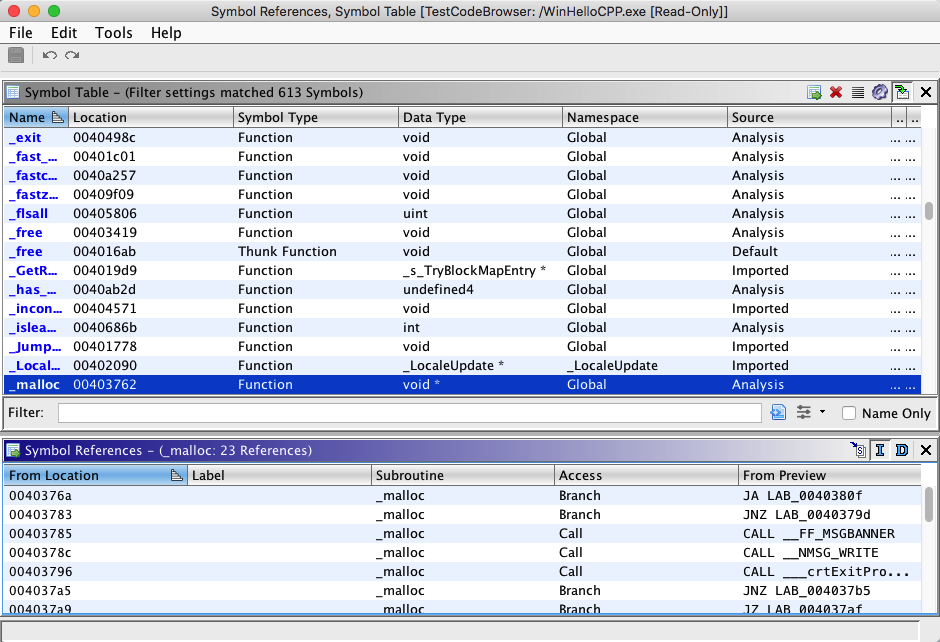The height and width of the screenshot is (642, 940).
Task: Open the Tools menu
Action: tap(113, 32)
